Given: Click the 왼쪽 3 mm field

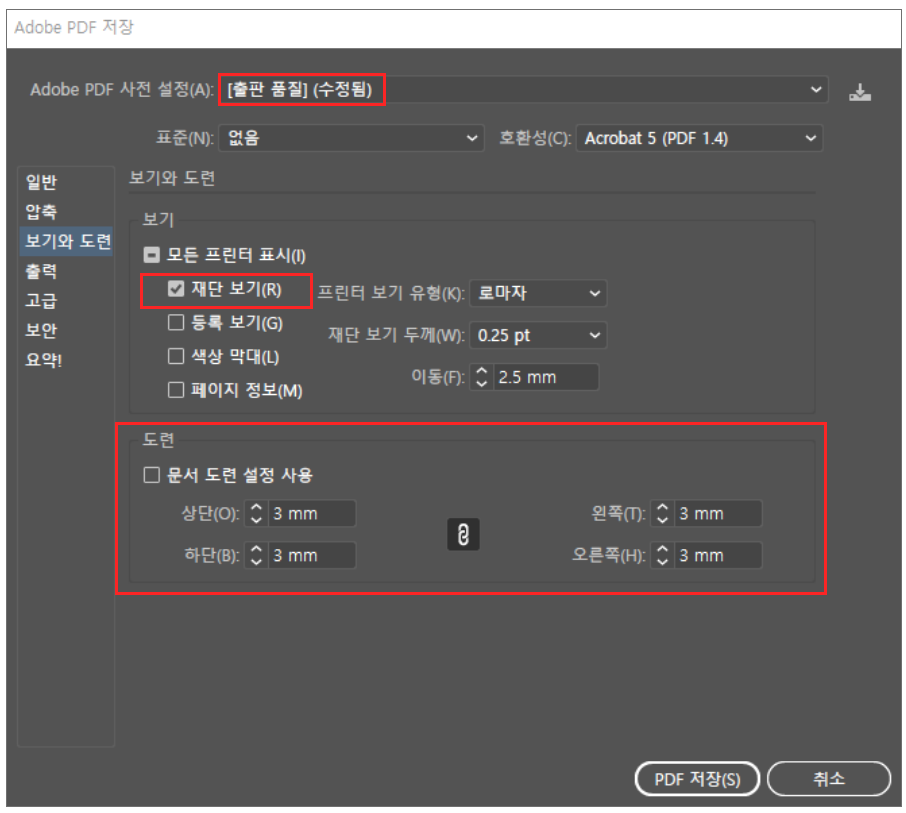Looking at the screenshot, I should [x=718, y=513].
